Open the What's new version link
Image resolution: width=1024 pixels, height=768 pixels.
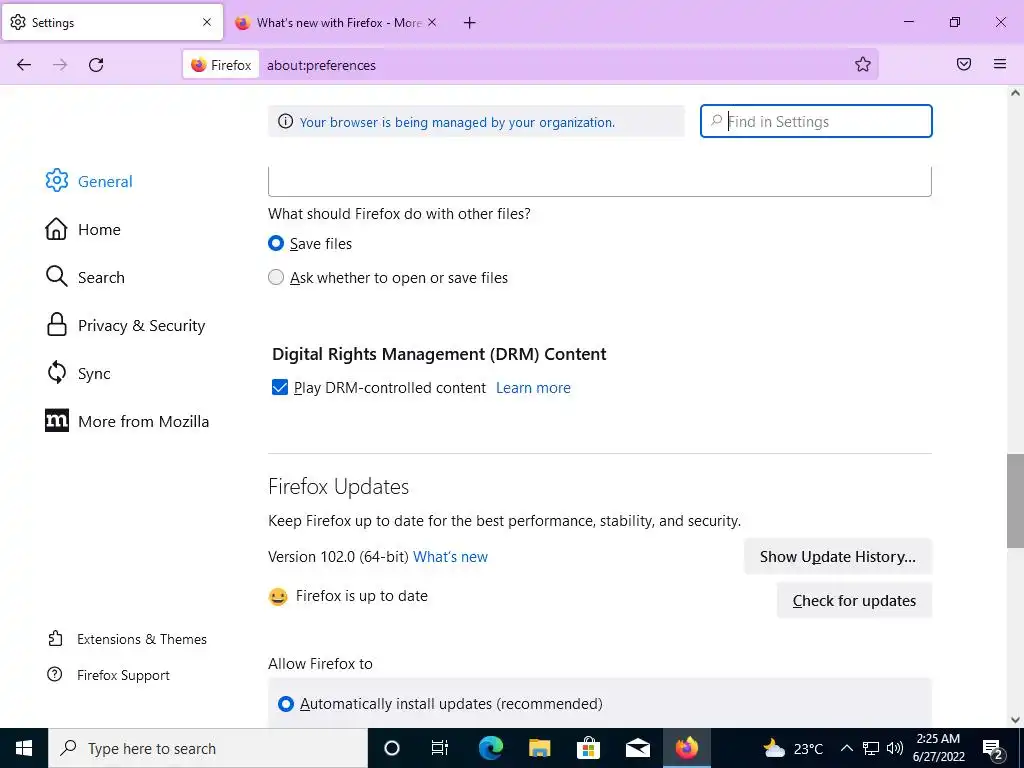coord(450,557)
